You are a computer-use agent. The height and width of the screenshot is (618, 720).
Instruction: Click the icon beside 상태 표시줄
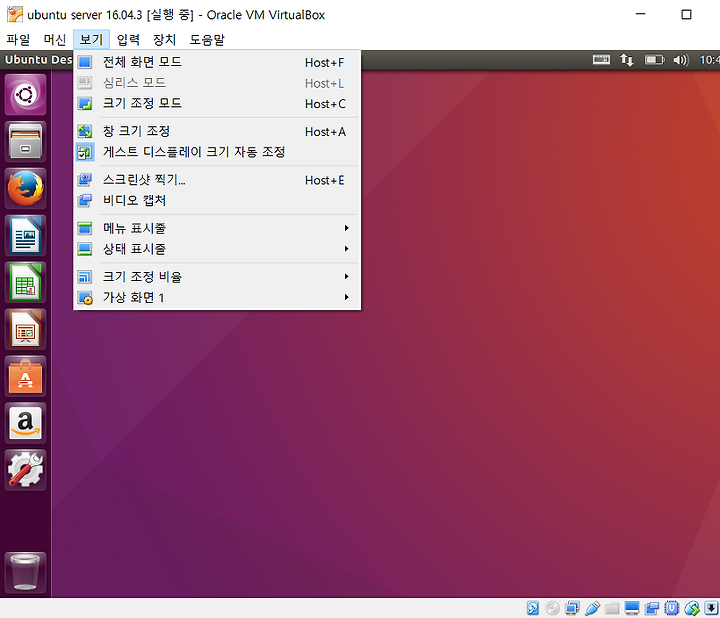85,249
